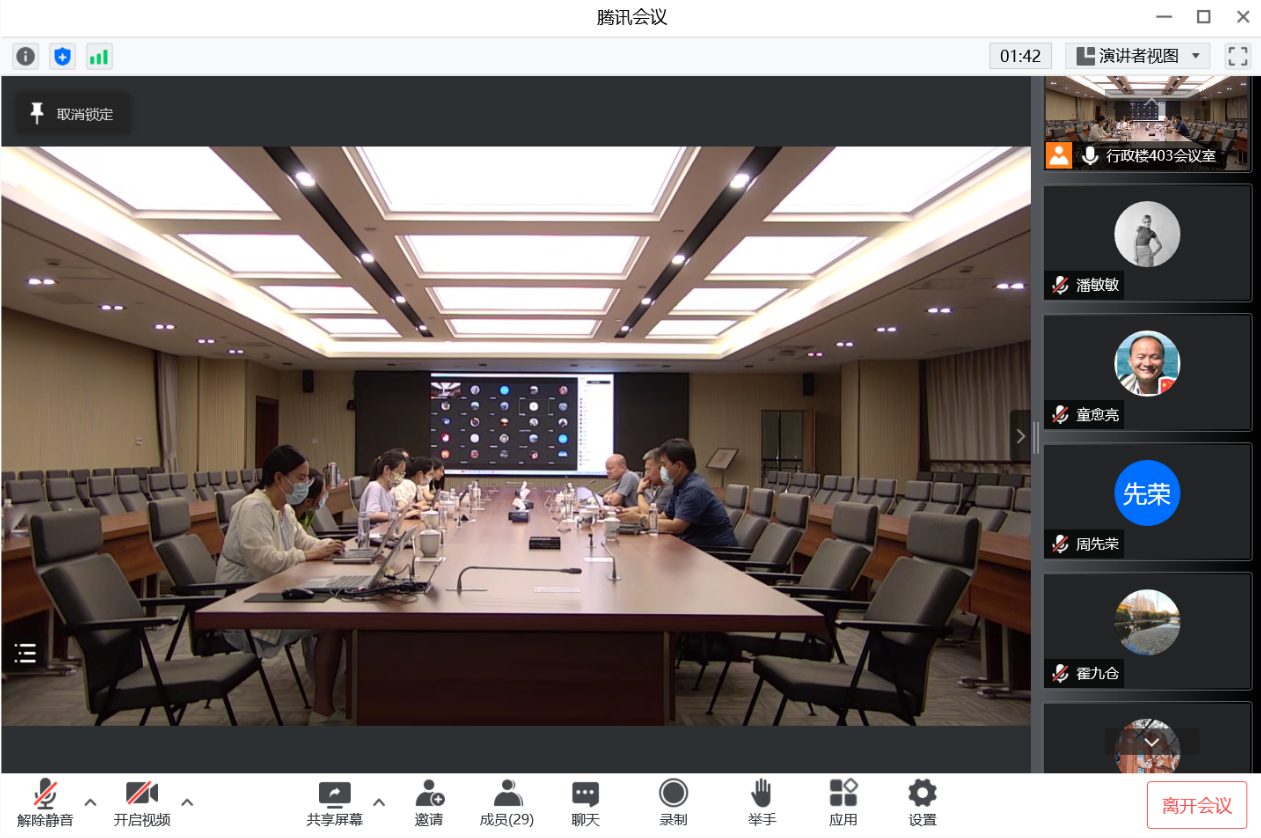Open the 演讲者视图 layout dropdown
This screenshot has height=838, width=1261.
[x=1138, y=56]
